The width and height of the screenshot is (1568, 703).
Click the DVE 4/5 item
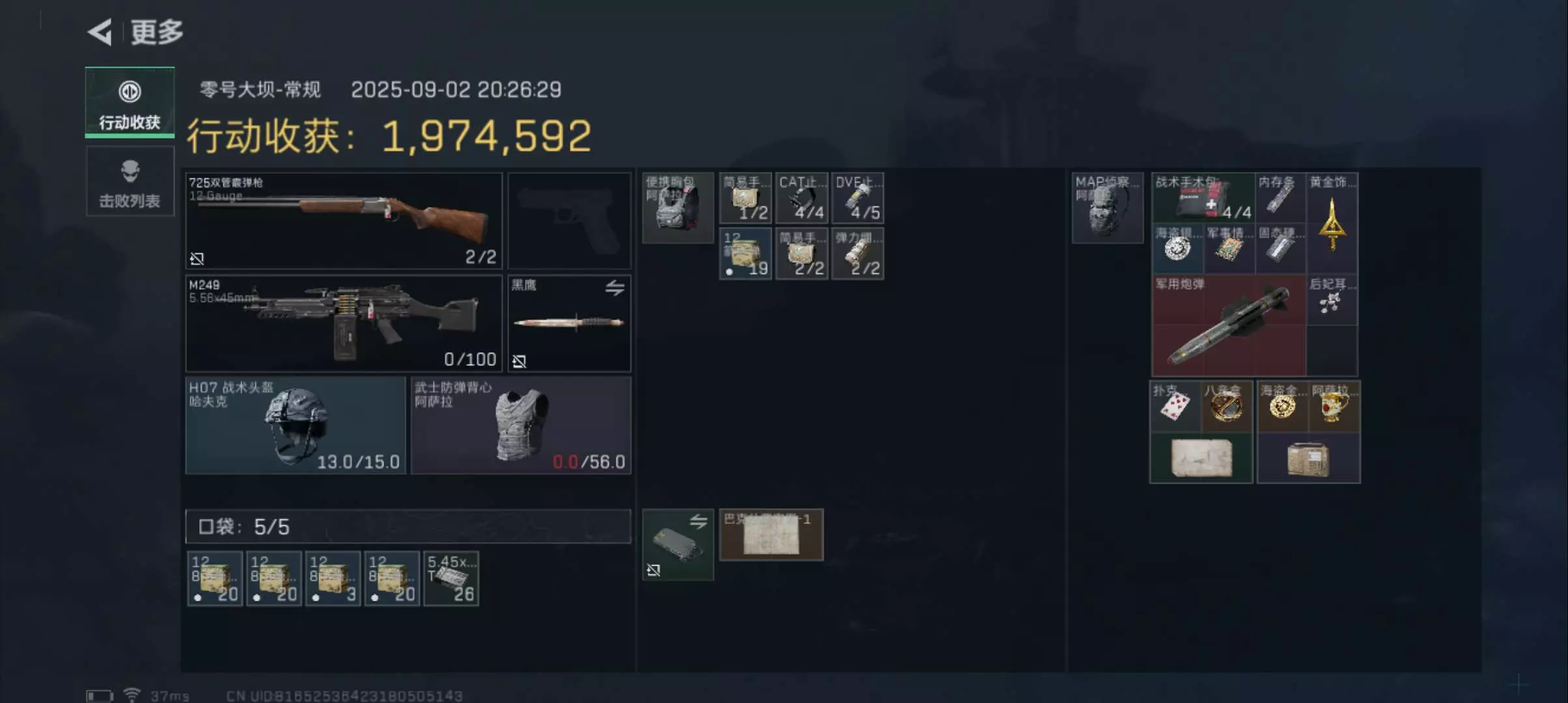coord(858,198)
